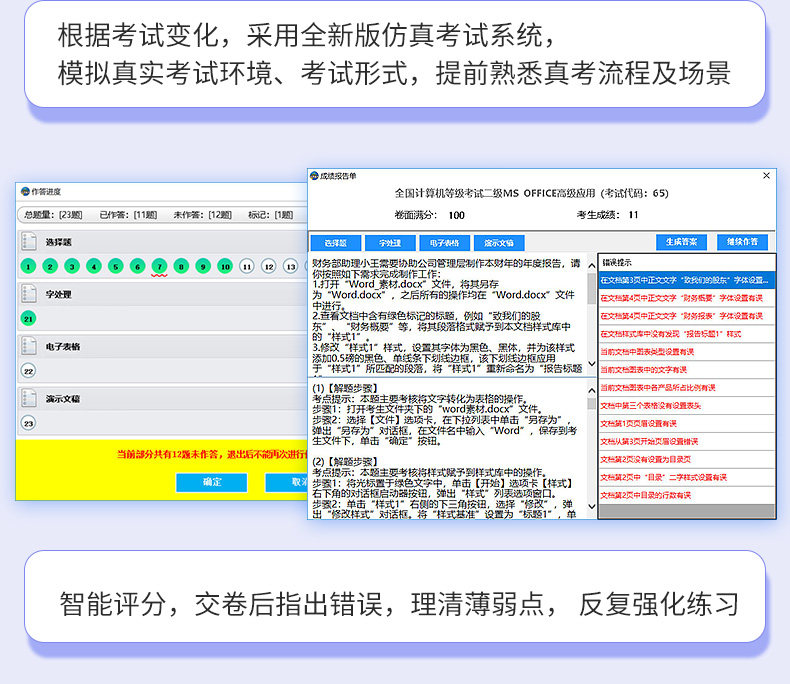790x684 pixels.
Task: Open question 5 green circle
Action: [x=115, y=266]
